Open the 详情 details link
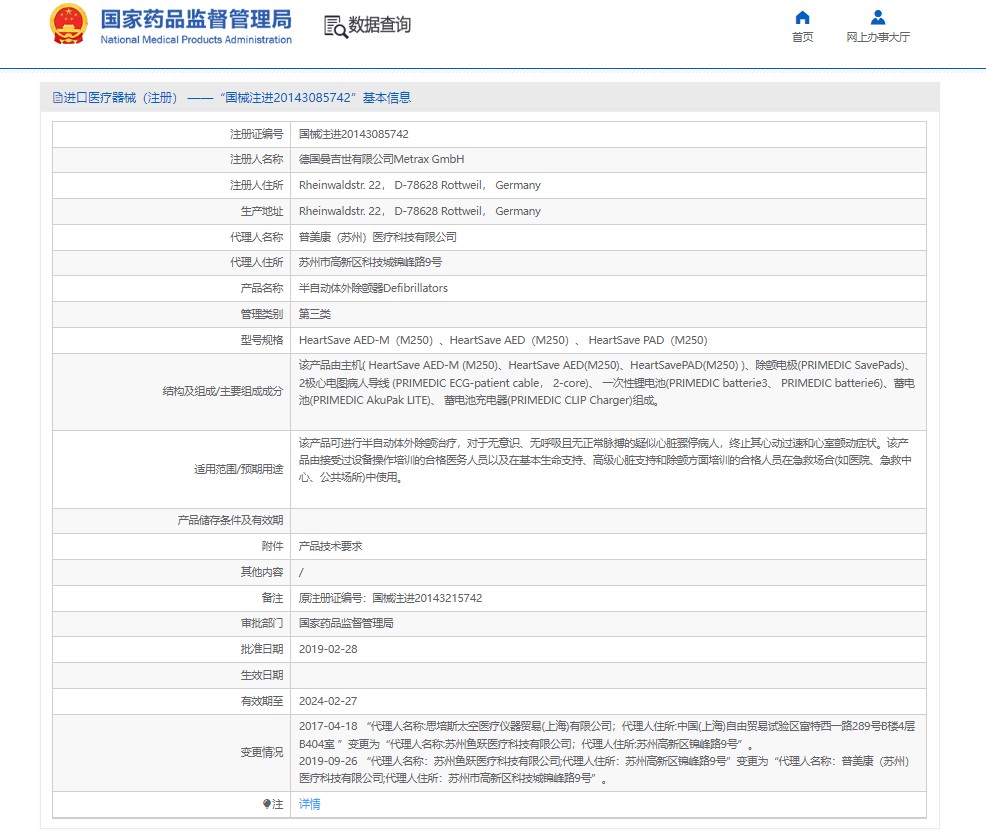 [309, 804]
